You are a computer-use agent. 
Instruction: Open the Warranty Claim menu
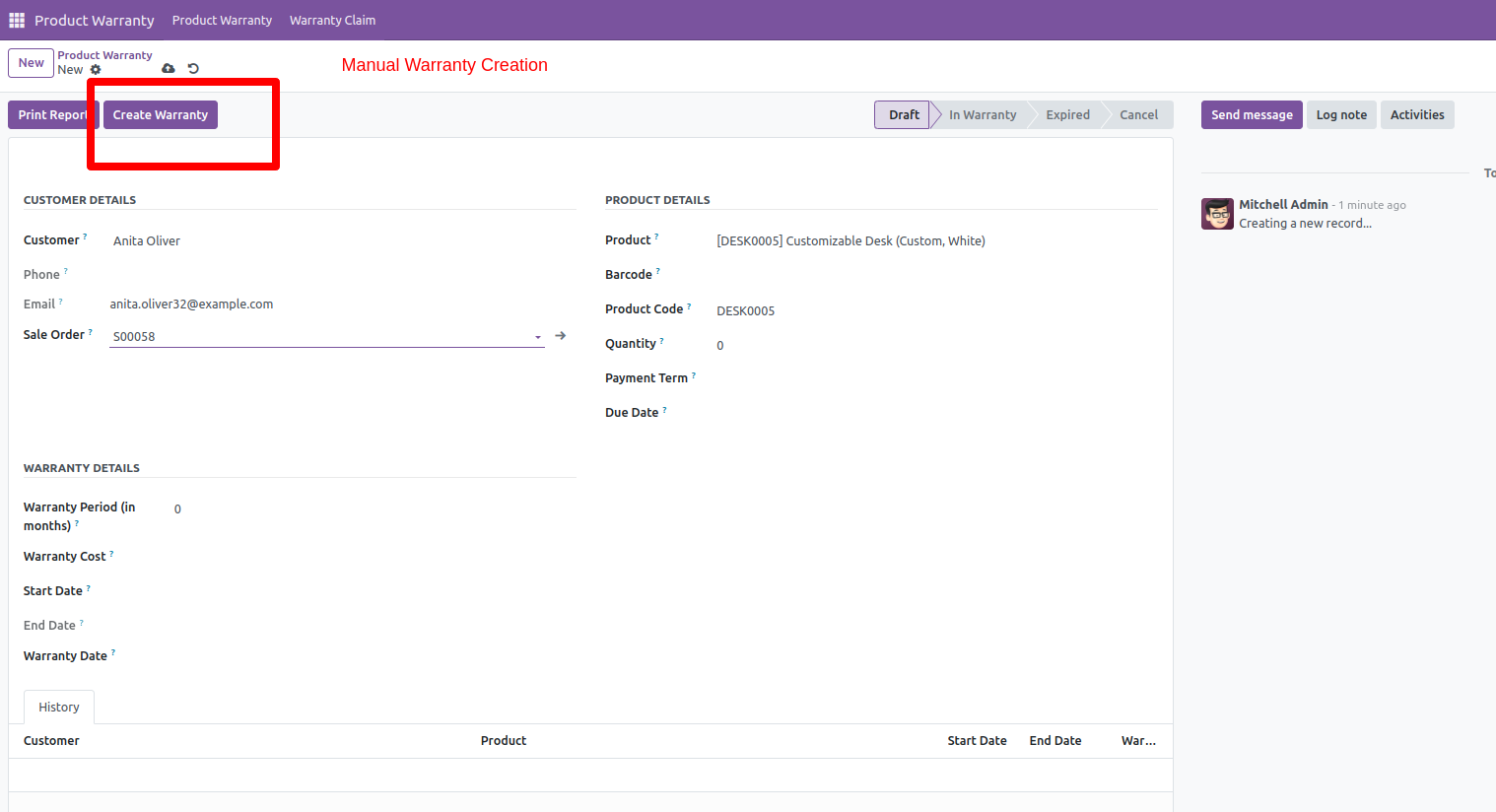(332, 20)
